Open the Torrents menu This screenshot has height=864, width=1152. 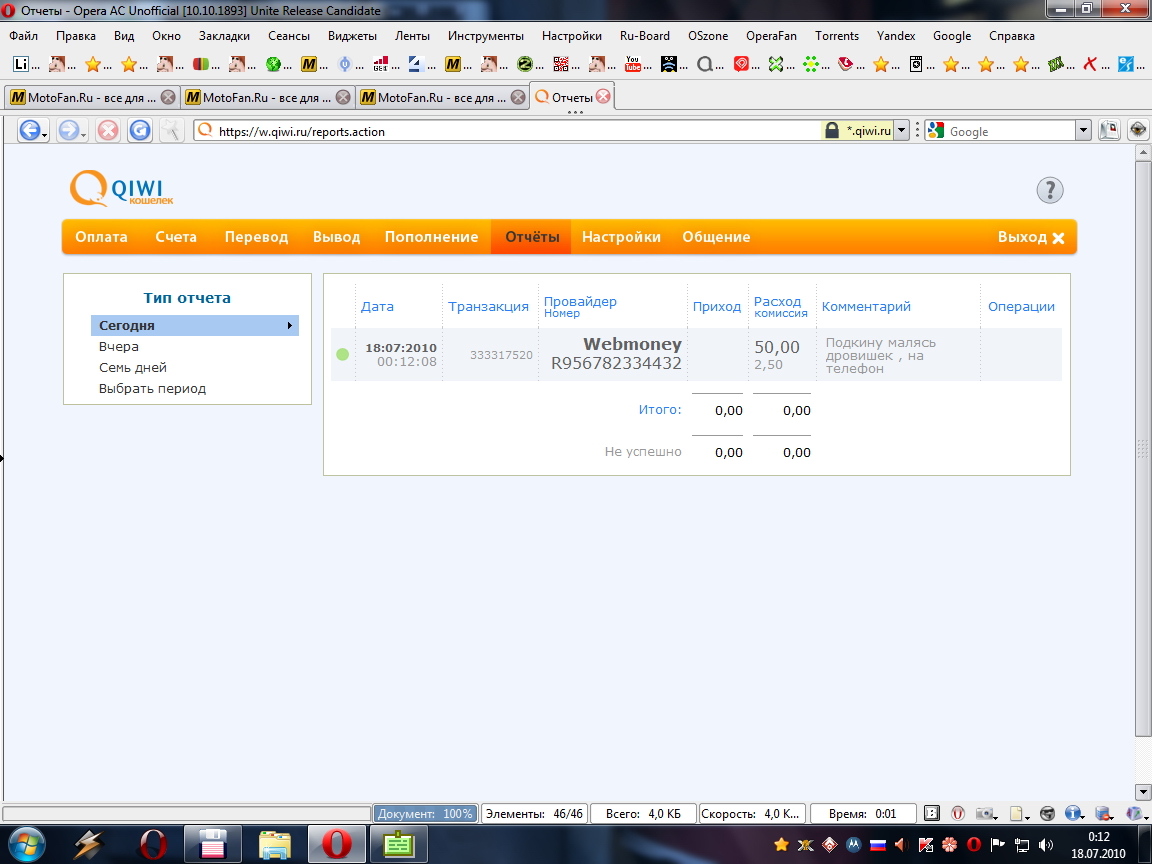pos(837,35)
